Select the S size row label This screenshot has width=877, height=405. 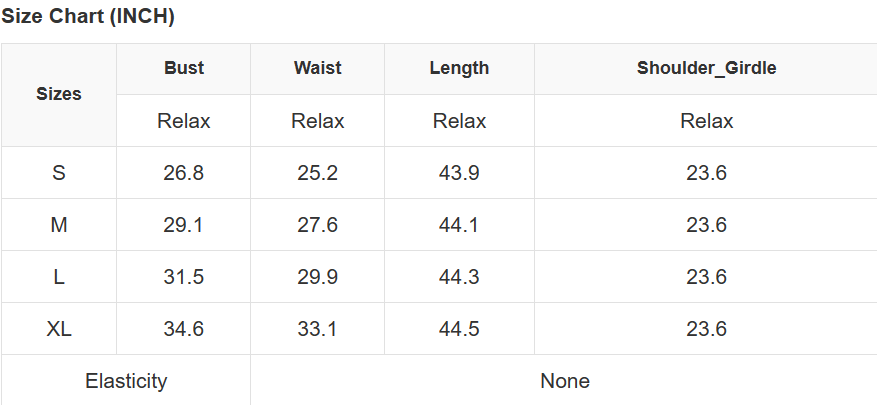[x=59, y=173]
